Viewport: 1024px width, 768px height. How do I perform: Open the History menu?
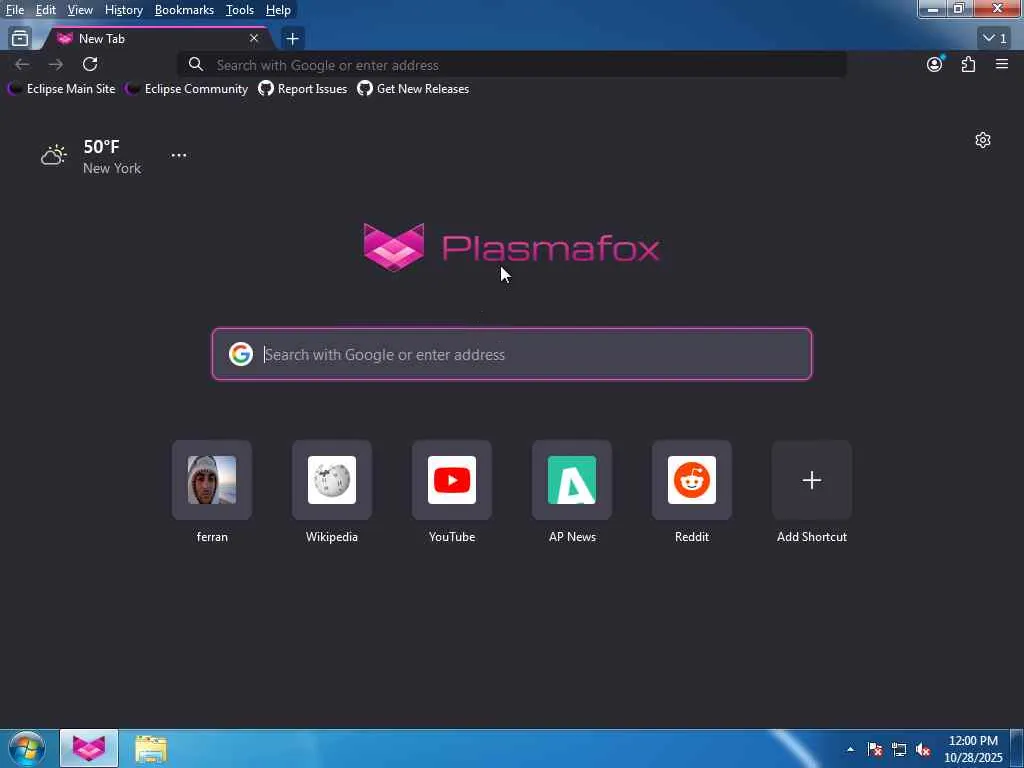(x=123, y=10)
